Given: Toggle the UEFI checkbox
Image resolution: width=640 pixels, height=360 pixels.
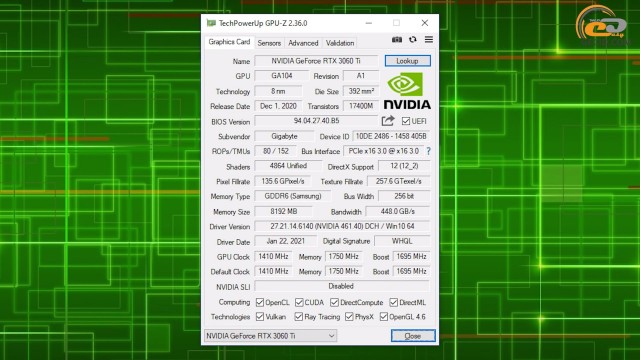Looking at the screenshot, I should click(x=406, y=121).
